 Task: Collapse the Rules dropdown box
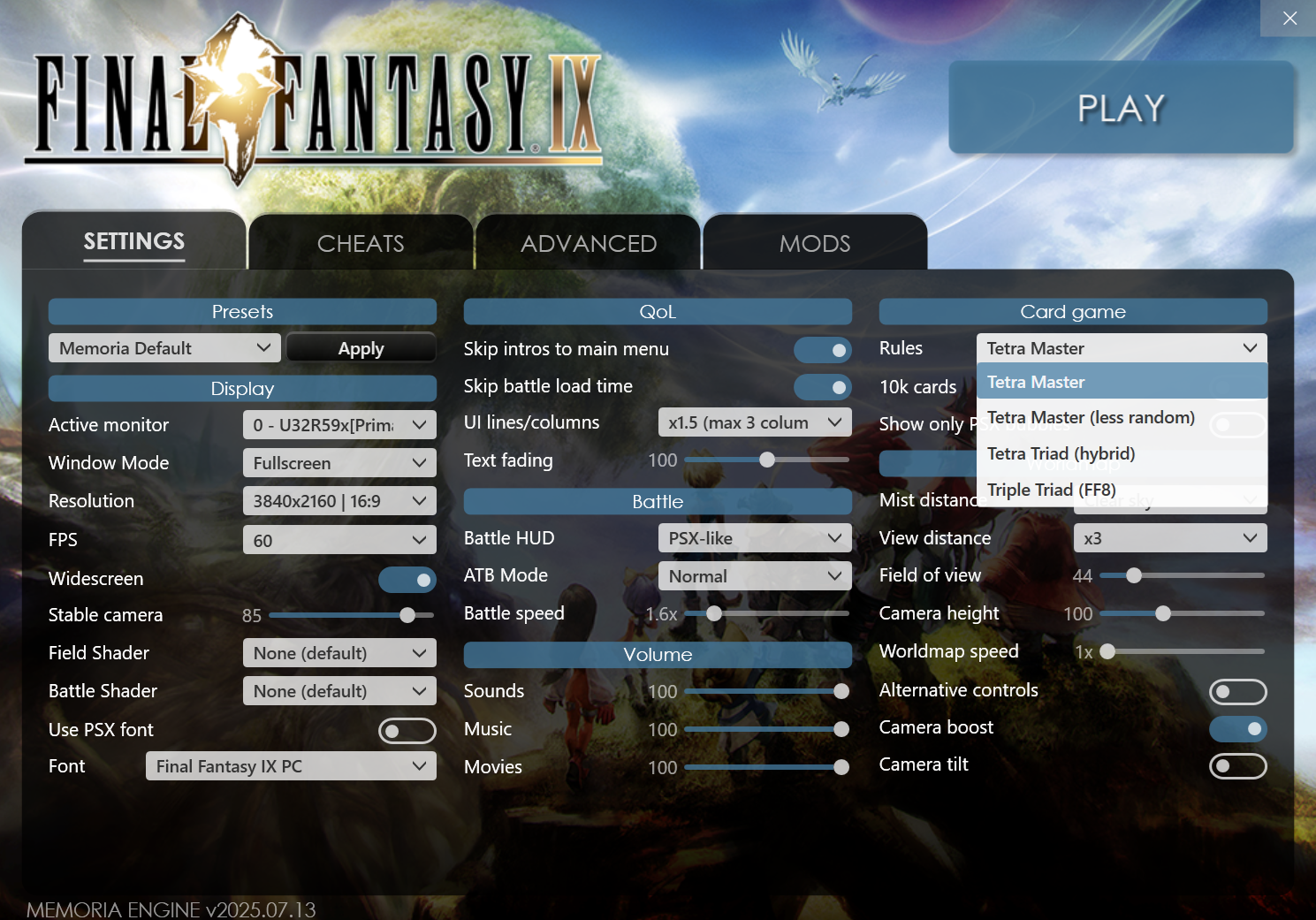point(1122,348)
